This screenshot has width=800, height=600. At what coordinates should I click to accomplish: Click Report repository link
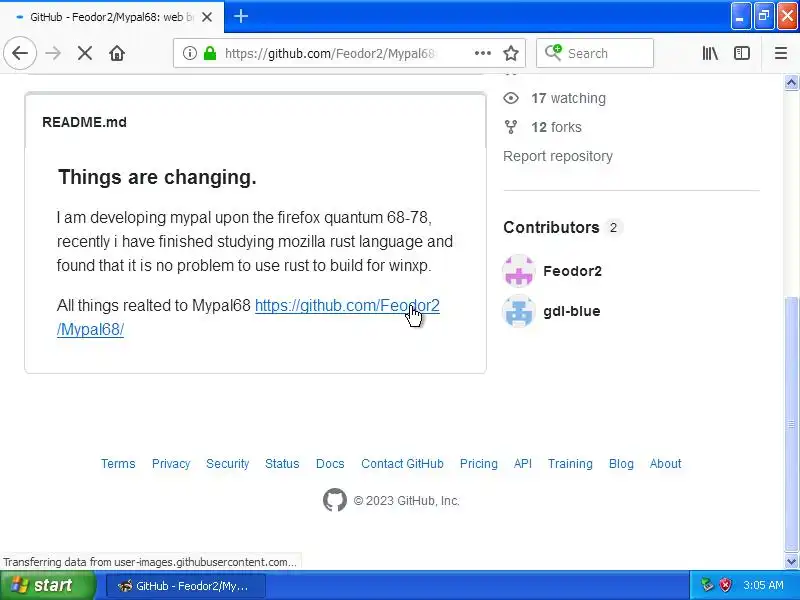[x=558, y=156]
